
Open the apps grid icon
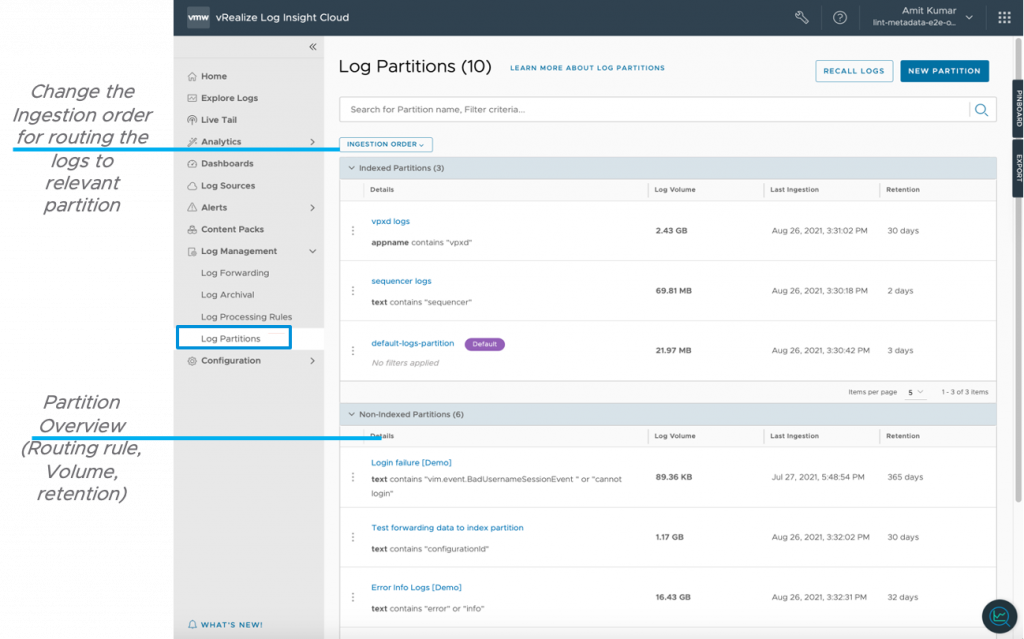coord(1004,17)
